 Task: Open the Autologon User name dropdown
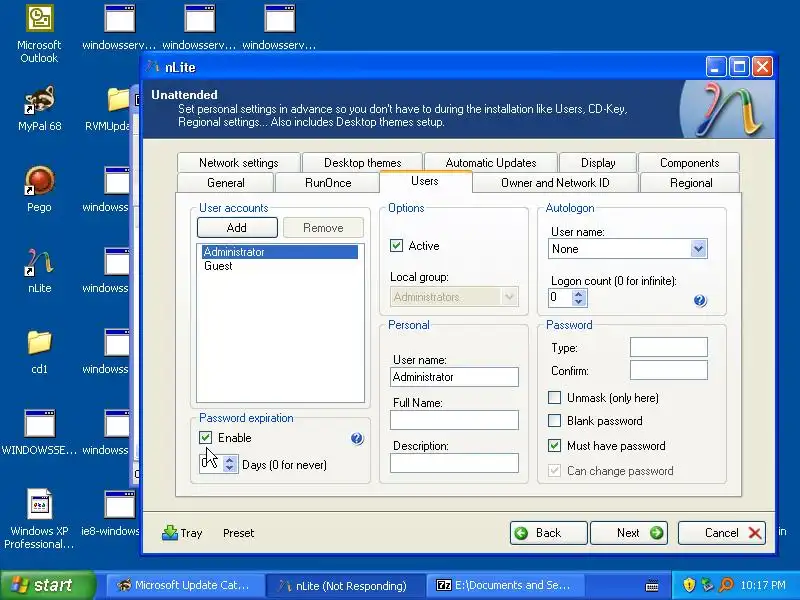698,249
